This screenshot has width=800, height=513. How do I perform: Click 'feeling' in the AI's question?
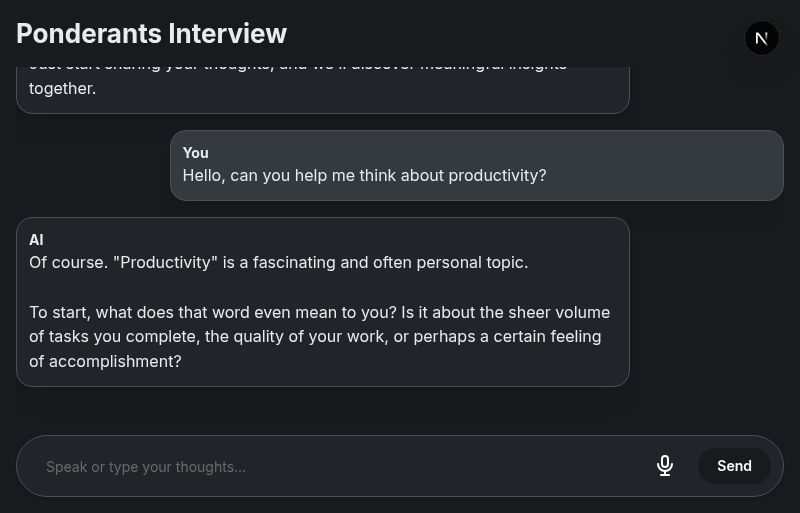pyautogui.click(x=572, y=336)
